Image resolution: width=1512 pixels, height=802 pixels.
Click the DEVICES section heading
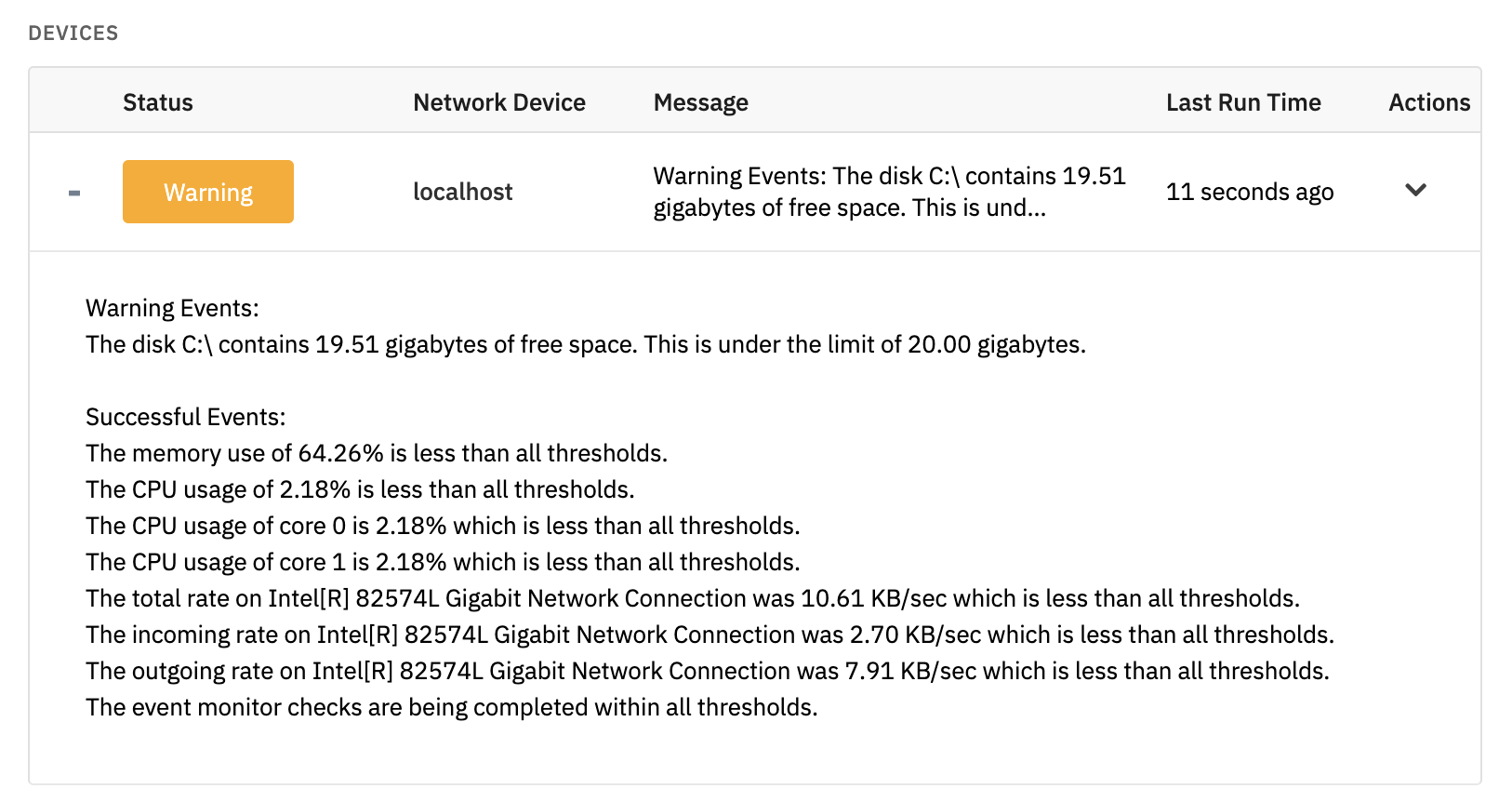tap(73, 33)
